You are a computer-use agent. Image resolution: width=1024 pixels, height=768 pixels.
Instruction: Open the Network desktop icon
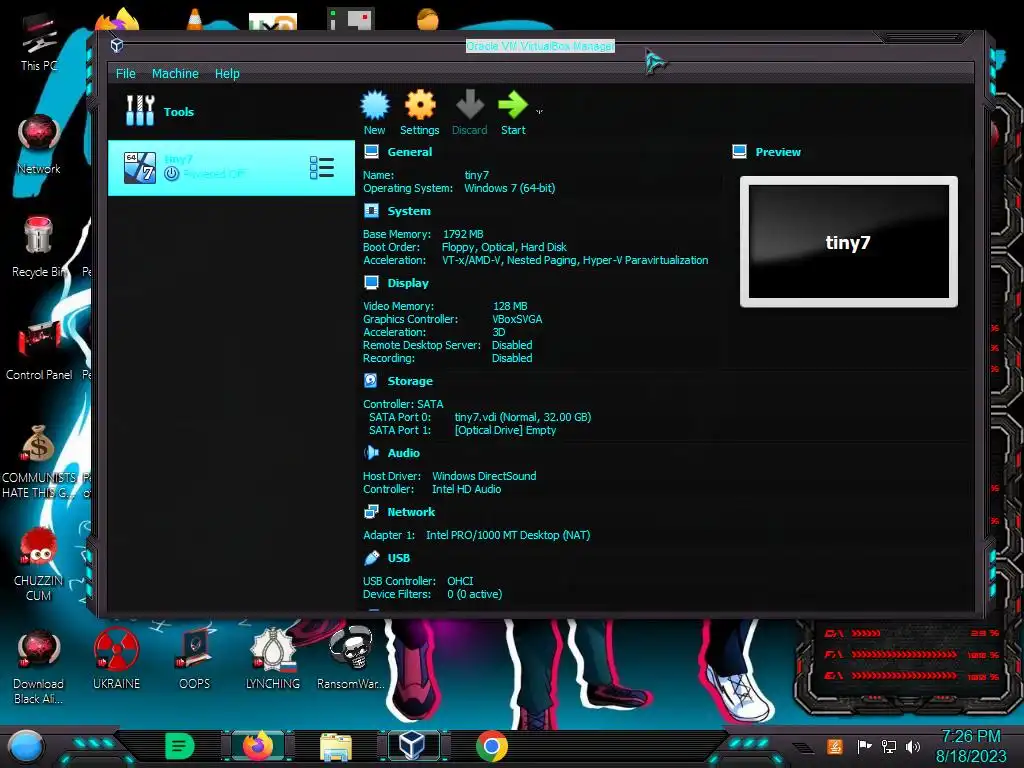click(39, 144)
